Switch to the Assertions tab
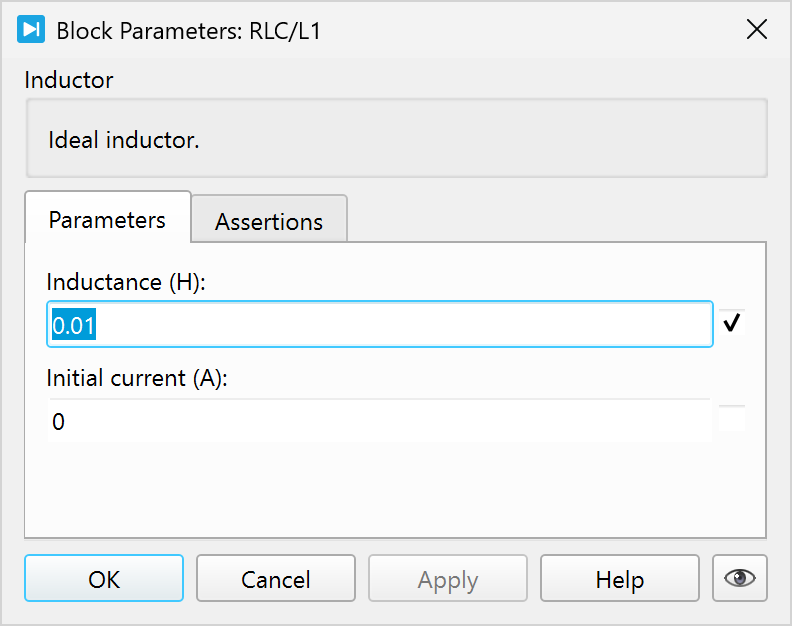This screenshot has height=626, width=792. (269, 221)
